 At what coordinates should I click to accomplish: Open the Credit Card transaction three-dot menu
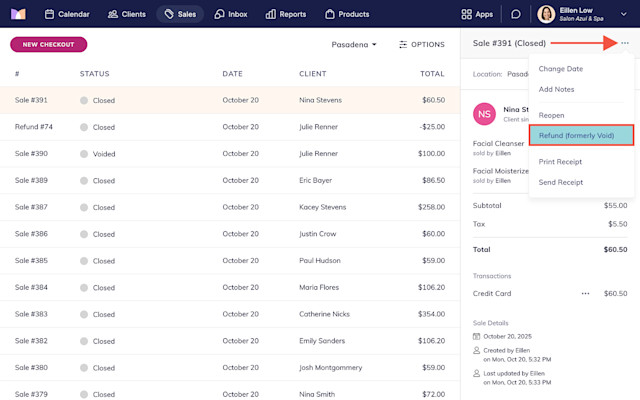pos(585,293)
